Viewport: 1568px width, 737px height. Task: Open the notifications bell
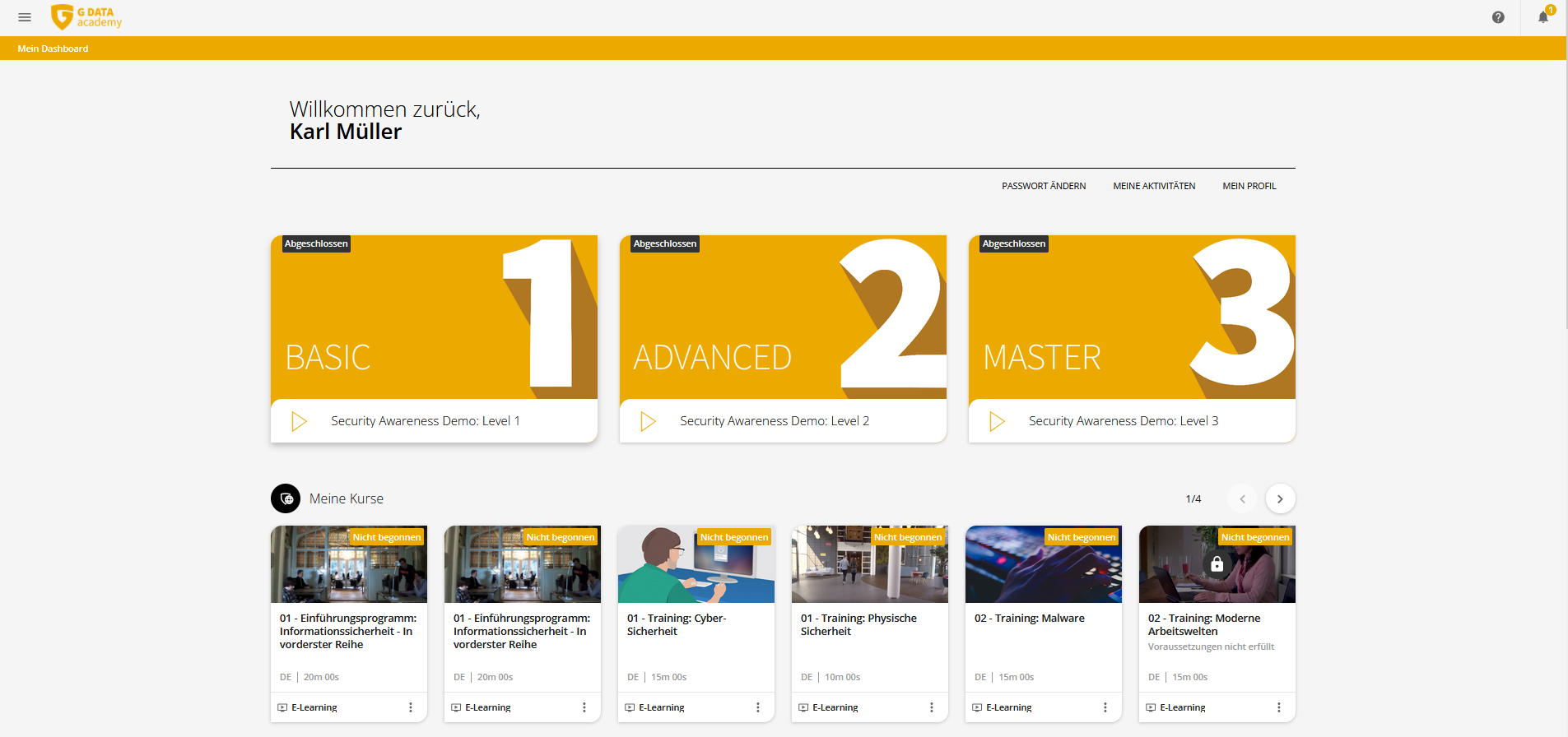point(1543,17)
